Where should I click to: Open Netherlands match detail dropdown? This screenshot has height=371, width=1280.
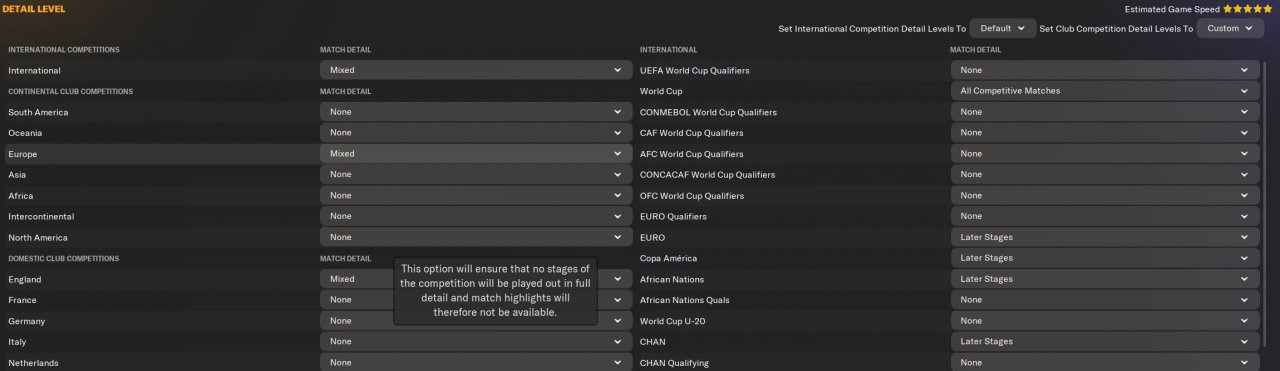[x=475, y=362]
